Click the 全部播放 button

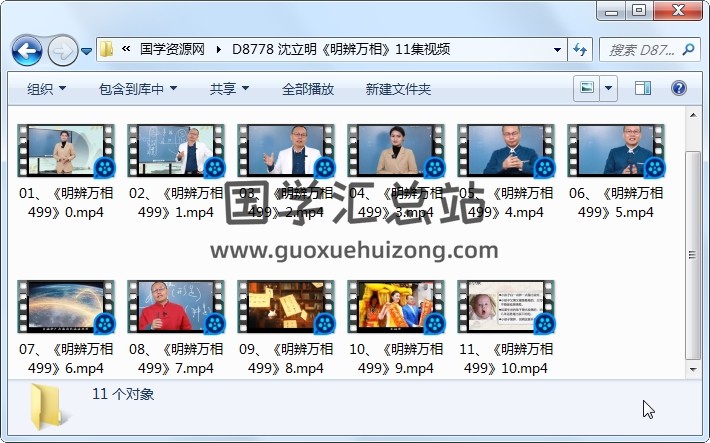(x=307, y=89)
